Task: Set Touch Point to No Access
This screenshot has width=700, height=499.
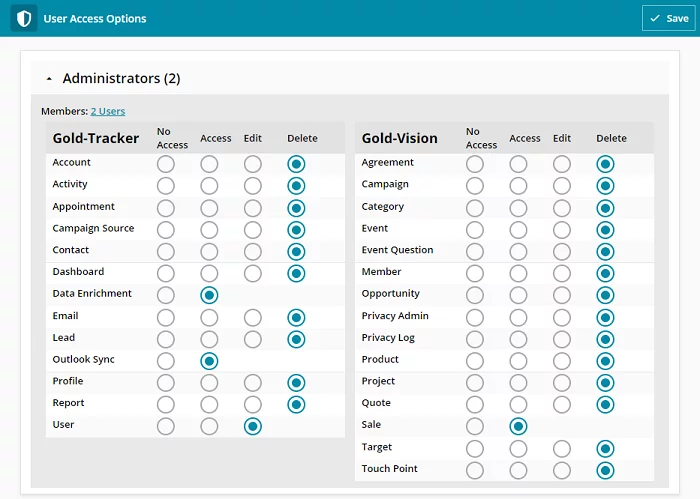Action: click(475, 470)
